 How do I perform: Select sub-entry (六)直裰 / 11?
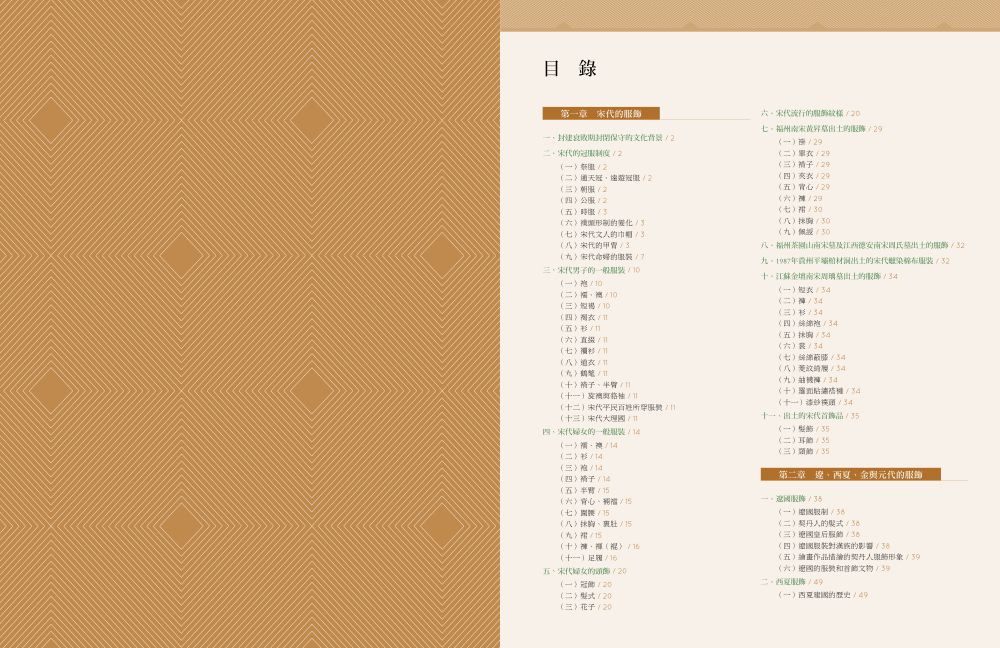click(584, 340)
